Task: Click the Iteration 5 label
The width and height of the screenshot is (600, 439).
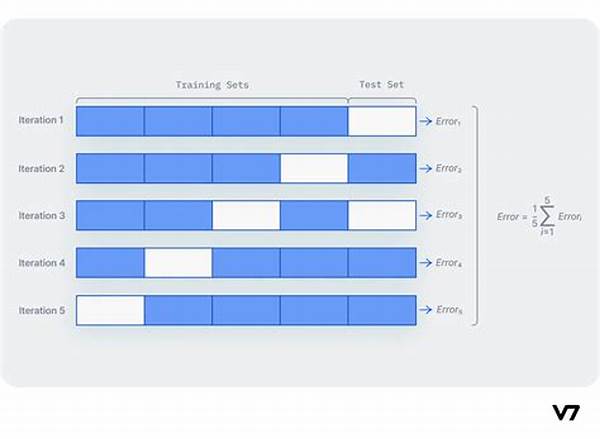Action: point(42,310)
